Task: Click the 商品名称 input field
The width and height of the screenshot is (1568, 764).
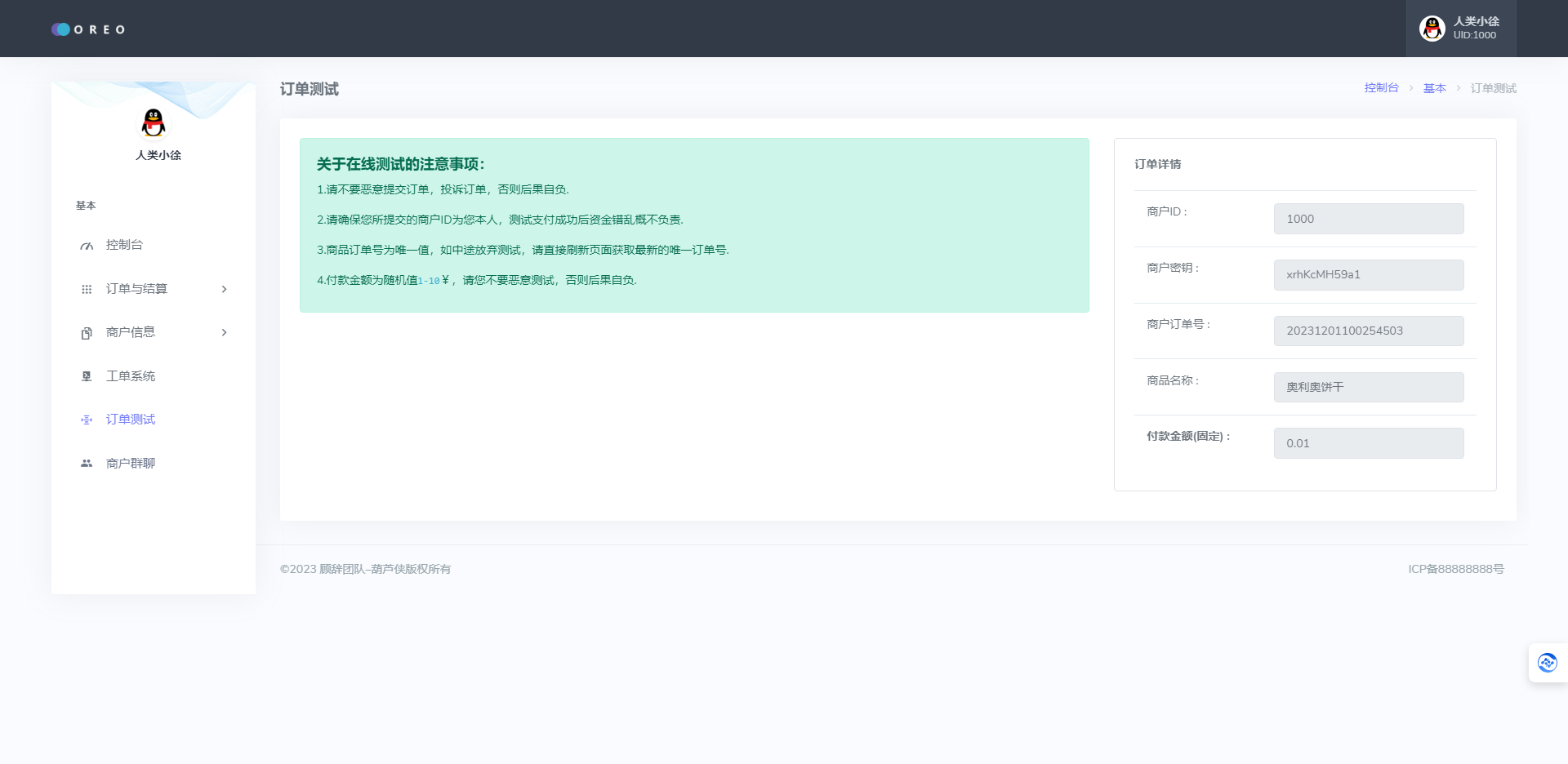Action: 1369,387
